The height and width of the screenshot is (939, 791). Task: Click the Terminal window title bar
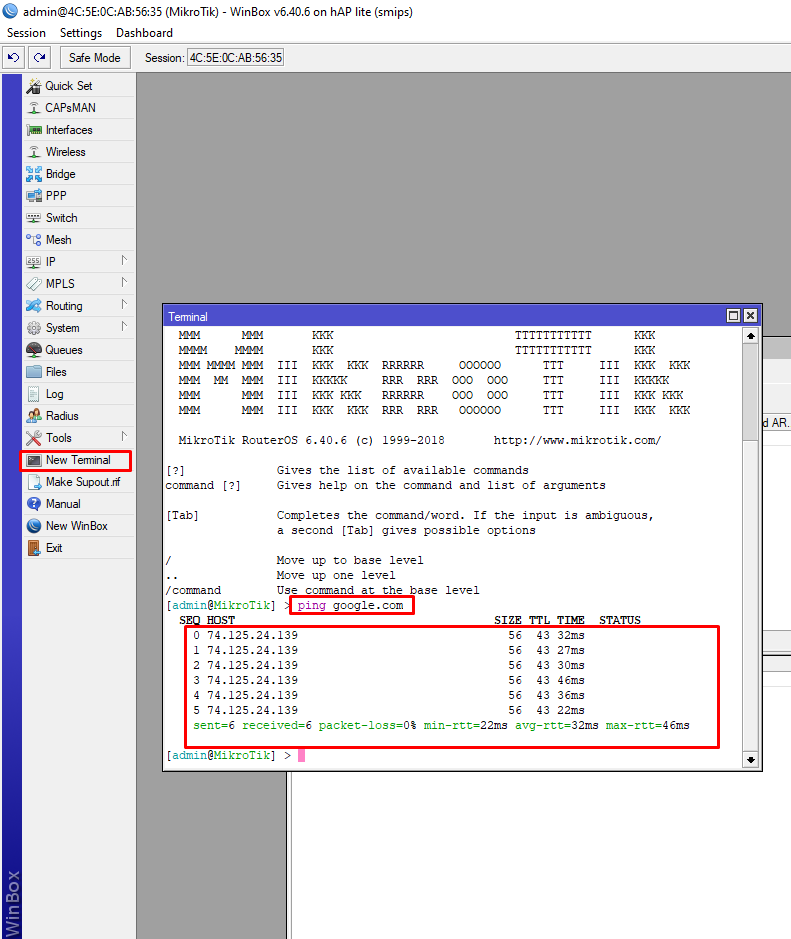pos(443,316)
